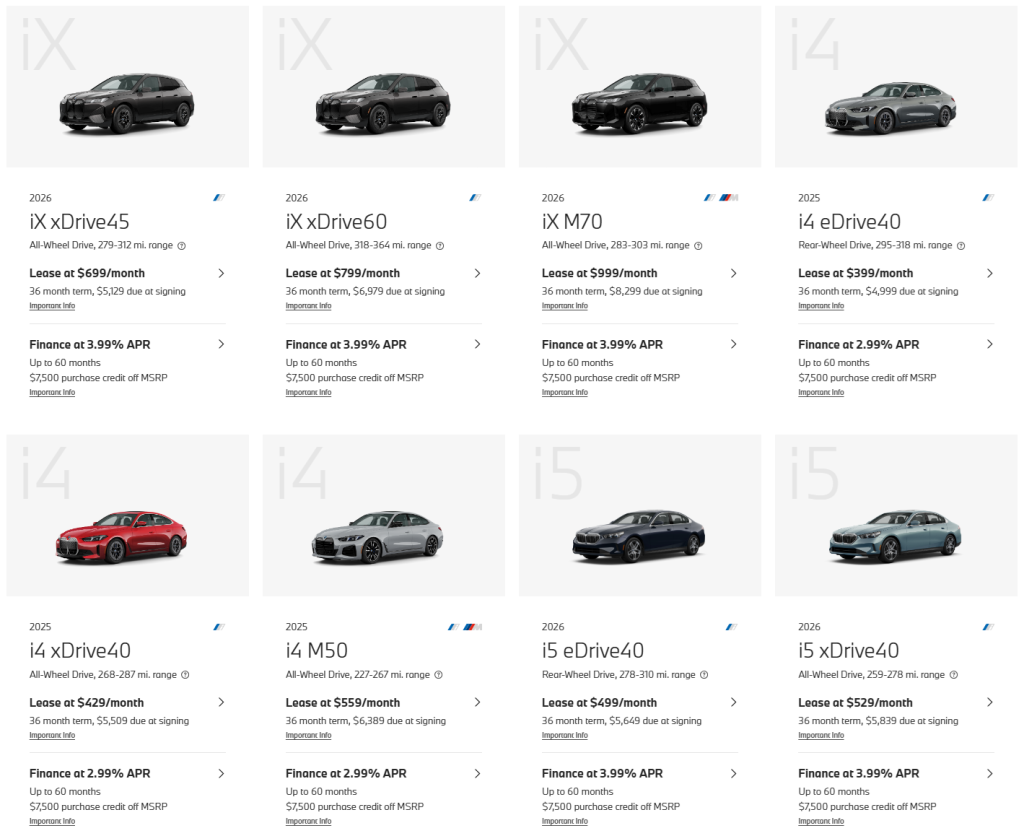Open the i5 xDrive40 model title
Viewport: 1024px width, 836px height.
click(x=848, y=651)
